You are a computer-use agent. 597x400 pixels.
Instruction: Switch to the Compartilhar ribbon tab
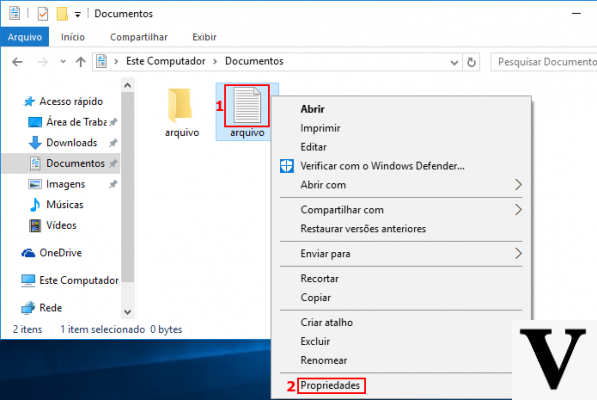click(x=139, y=37)
